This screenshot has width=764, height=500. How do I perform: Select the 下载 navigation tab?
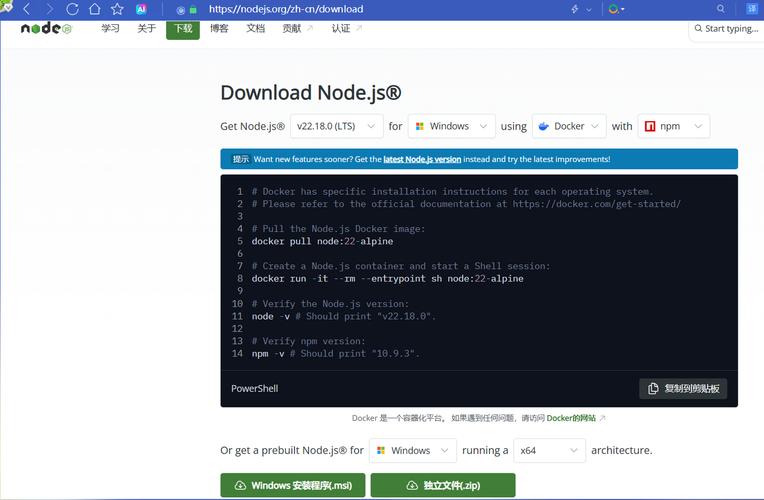coord(183,29)
